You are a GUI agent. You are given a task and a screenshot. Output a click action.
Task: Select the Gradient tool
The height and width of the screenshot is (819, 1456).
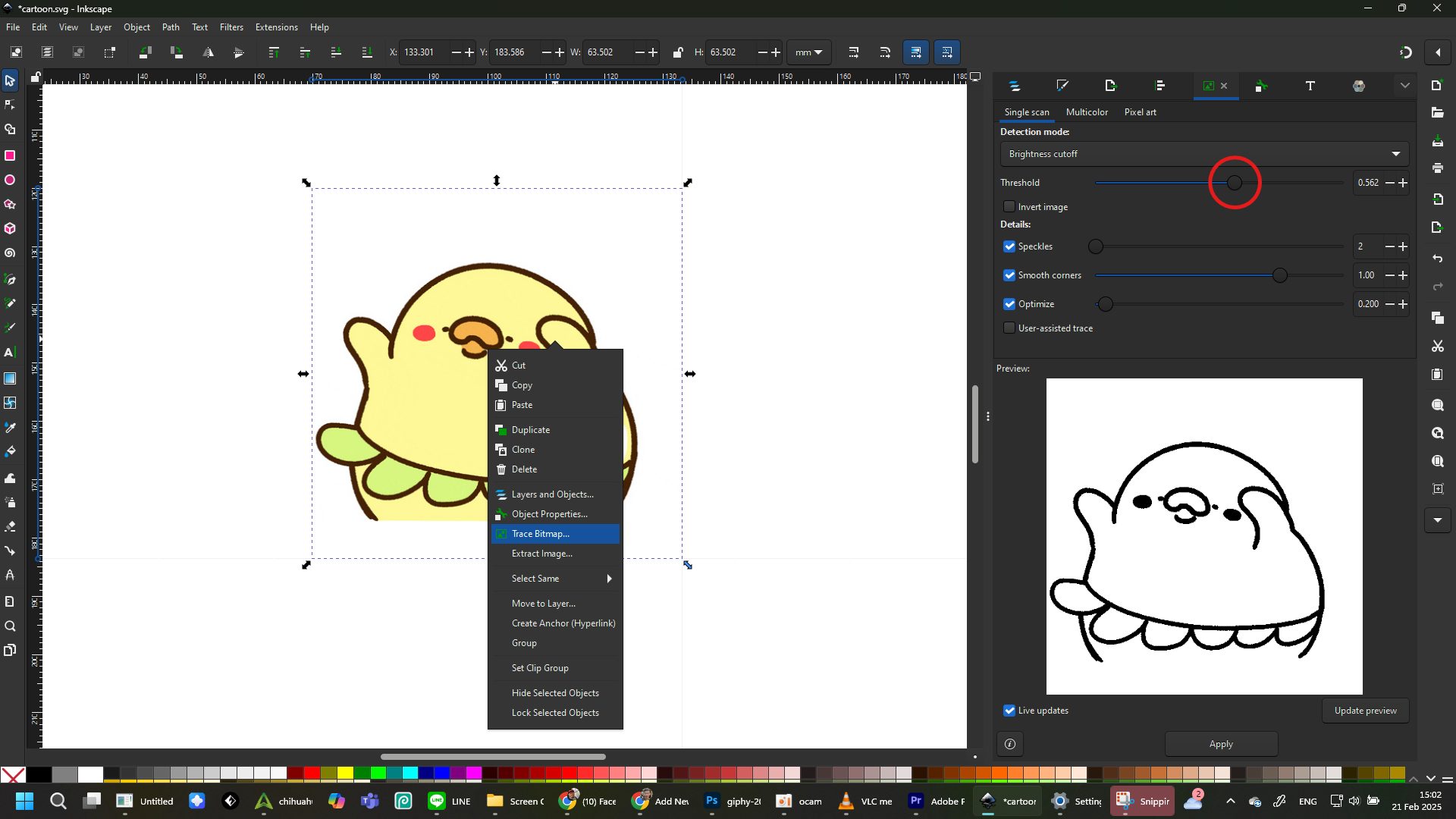click(10, 378)
